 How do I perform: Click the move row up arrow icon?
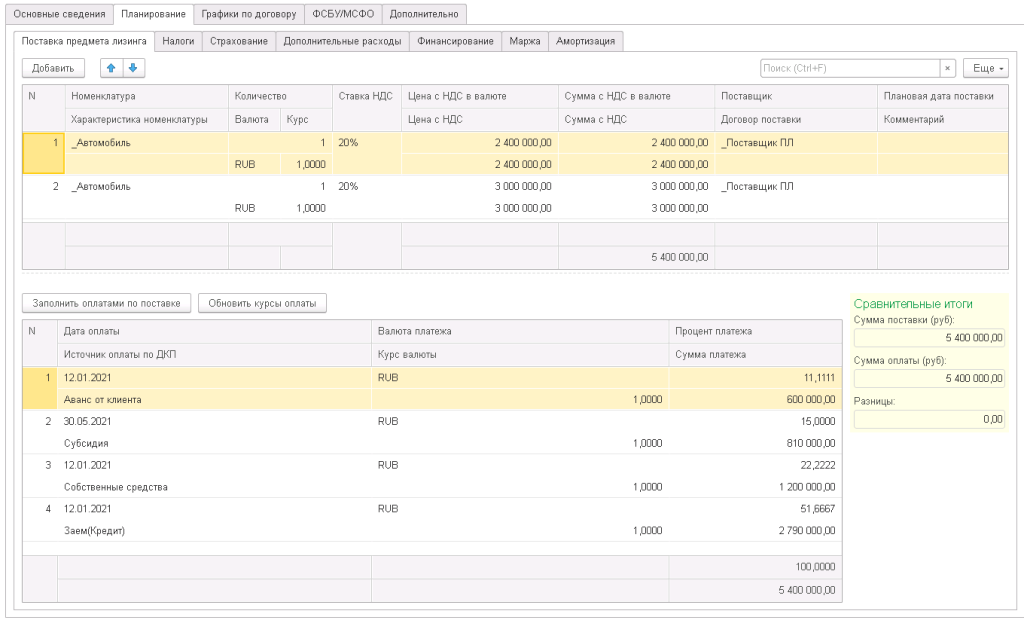tap(110, 68)
